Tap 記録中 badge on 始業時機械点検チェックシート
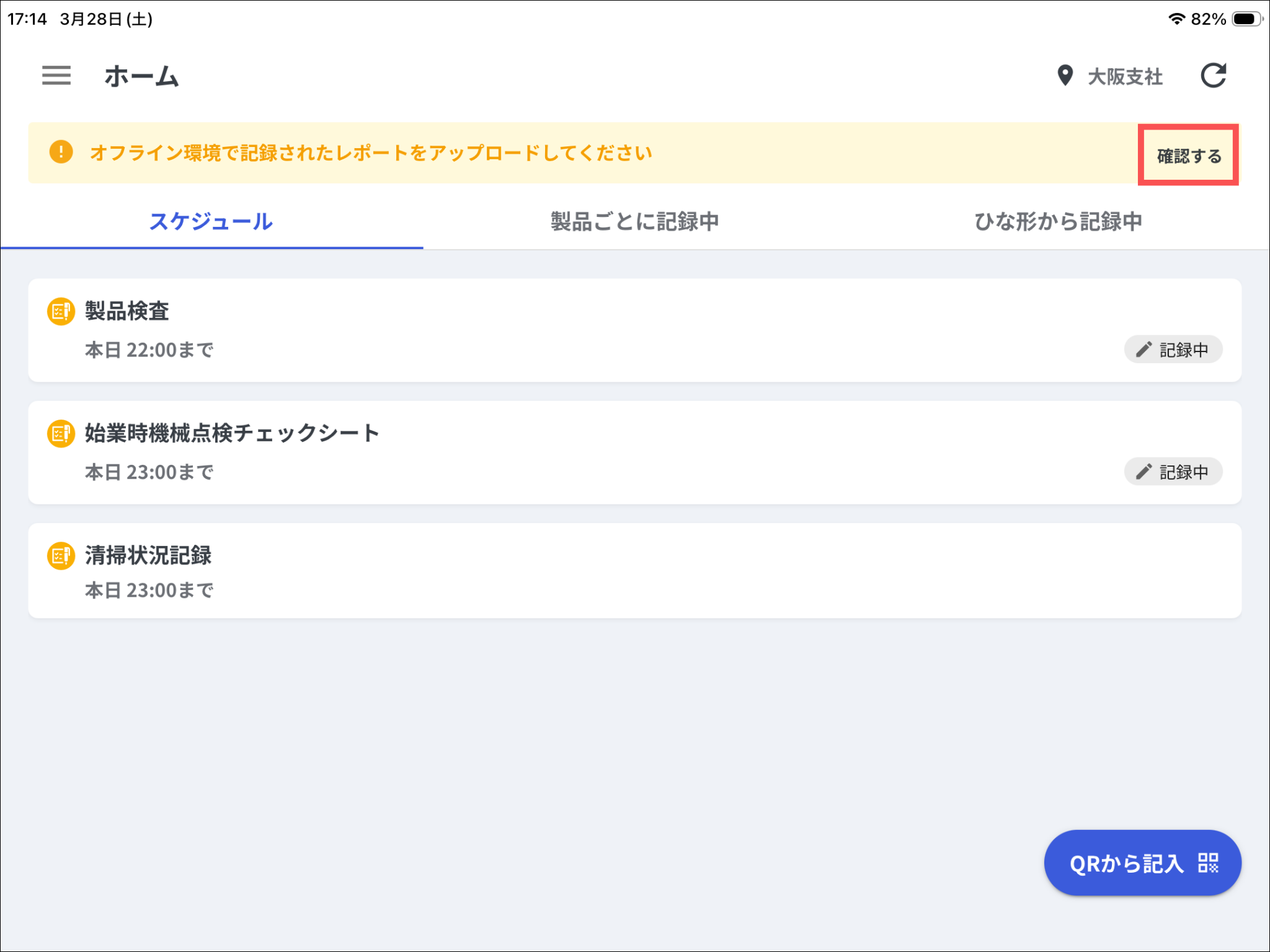The image size is (1270, 952). coord(1173,472)
